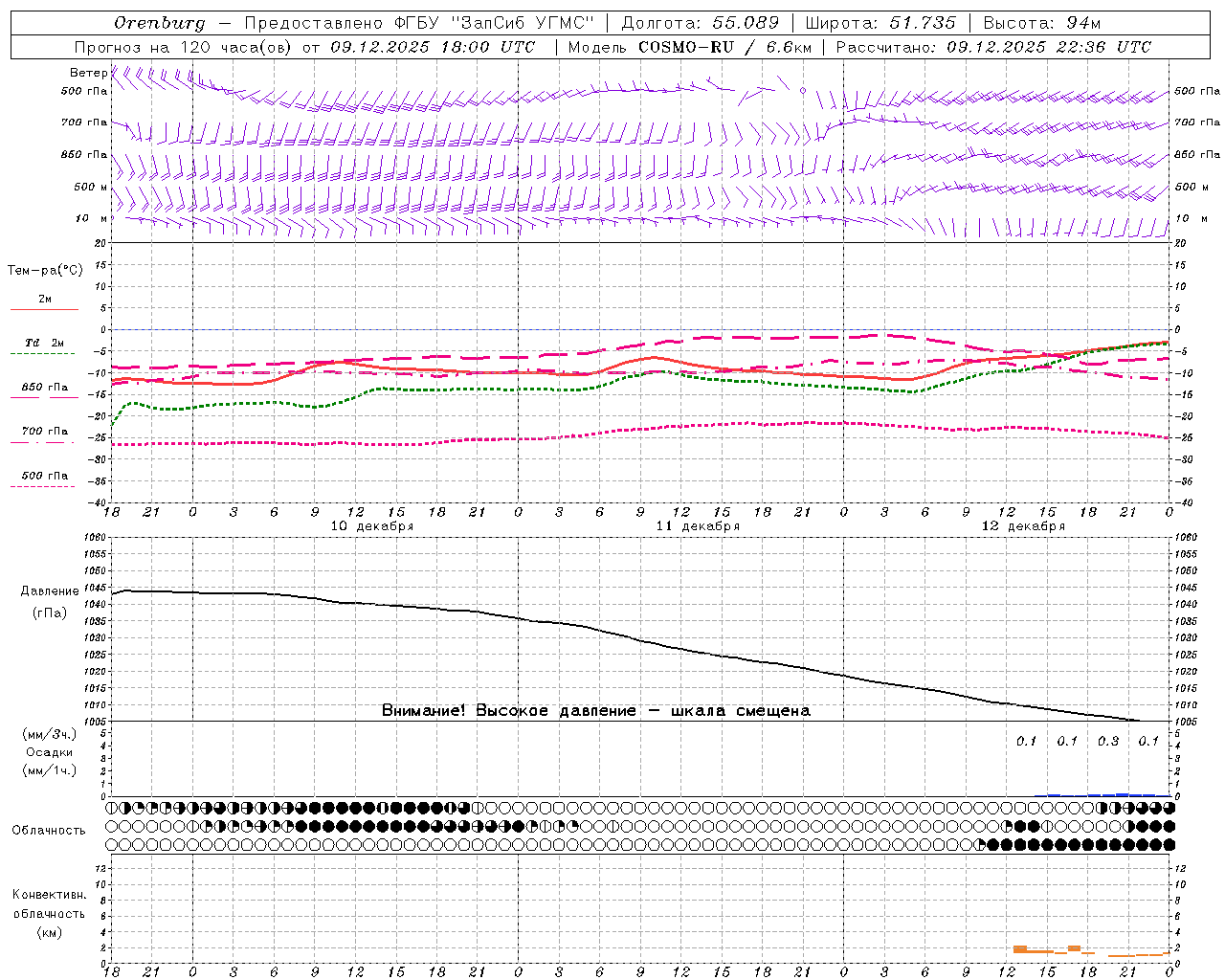Click the '(мм/3ч.)' precipitation unit label
Viewport: 1225px width, 980px height.
(x=50, y=735)
